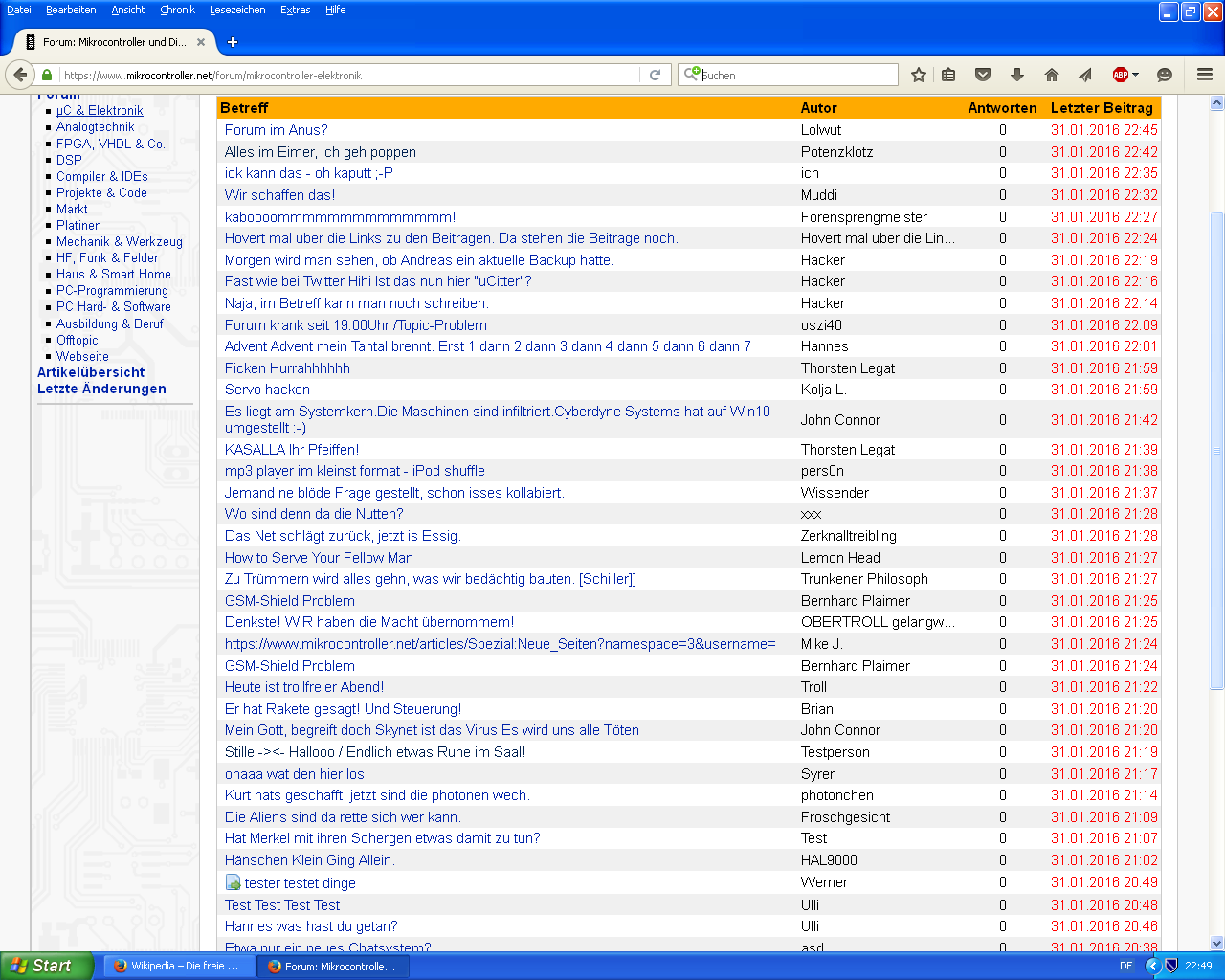Click the attachment icon beside tester testet dinge
The image size is (1225, 980).
tap(233, 882)
